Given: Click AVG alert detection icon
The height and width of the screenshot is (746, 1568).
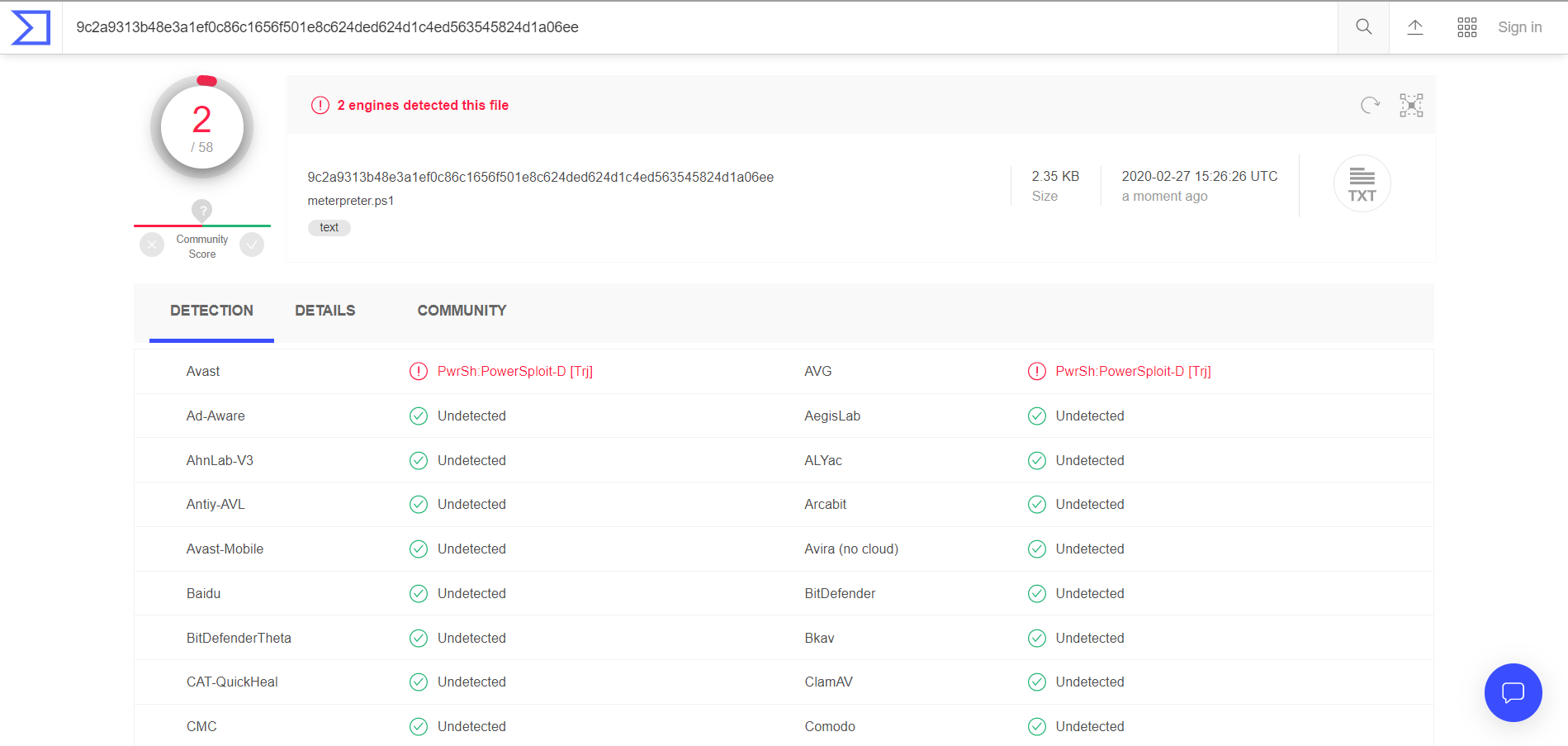Looking at the screenshot, I should pyautogui.click(x=1036, y=371).
